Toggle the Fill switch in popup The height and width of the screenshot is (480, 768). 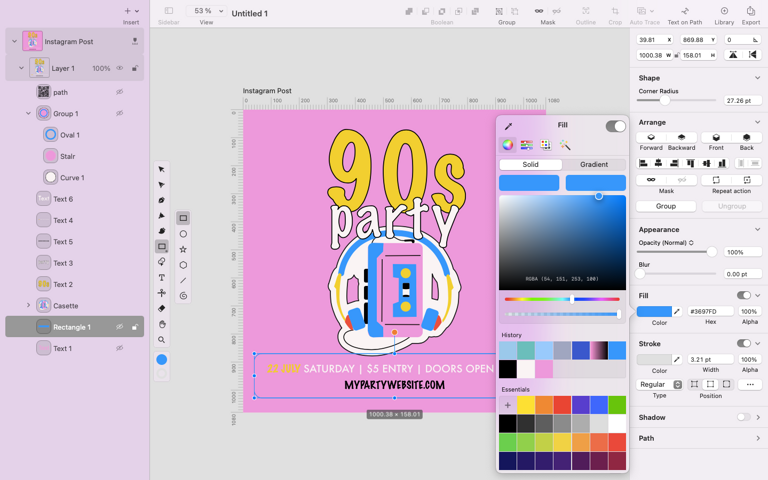tap(616, 126)
